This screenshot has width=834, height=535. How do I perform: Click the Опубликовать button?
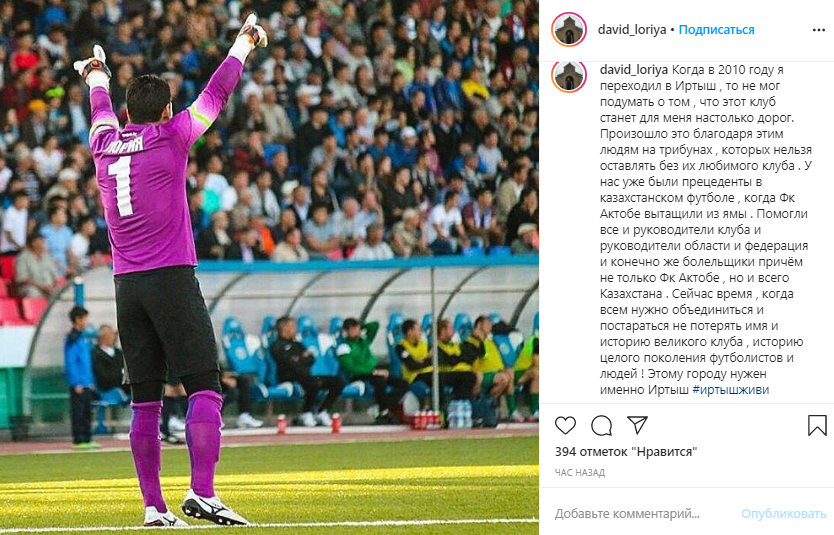pyautogui.click(x=783, y=514)
